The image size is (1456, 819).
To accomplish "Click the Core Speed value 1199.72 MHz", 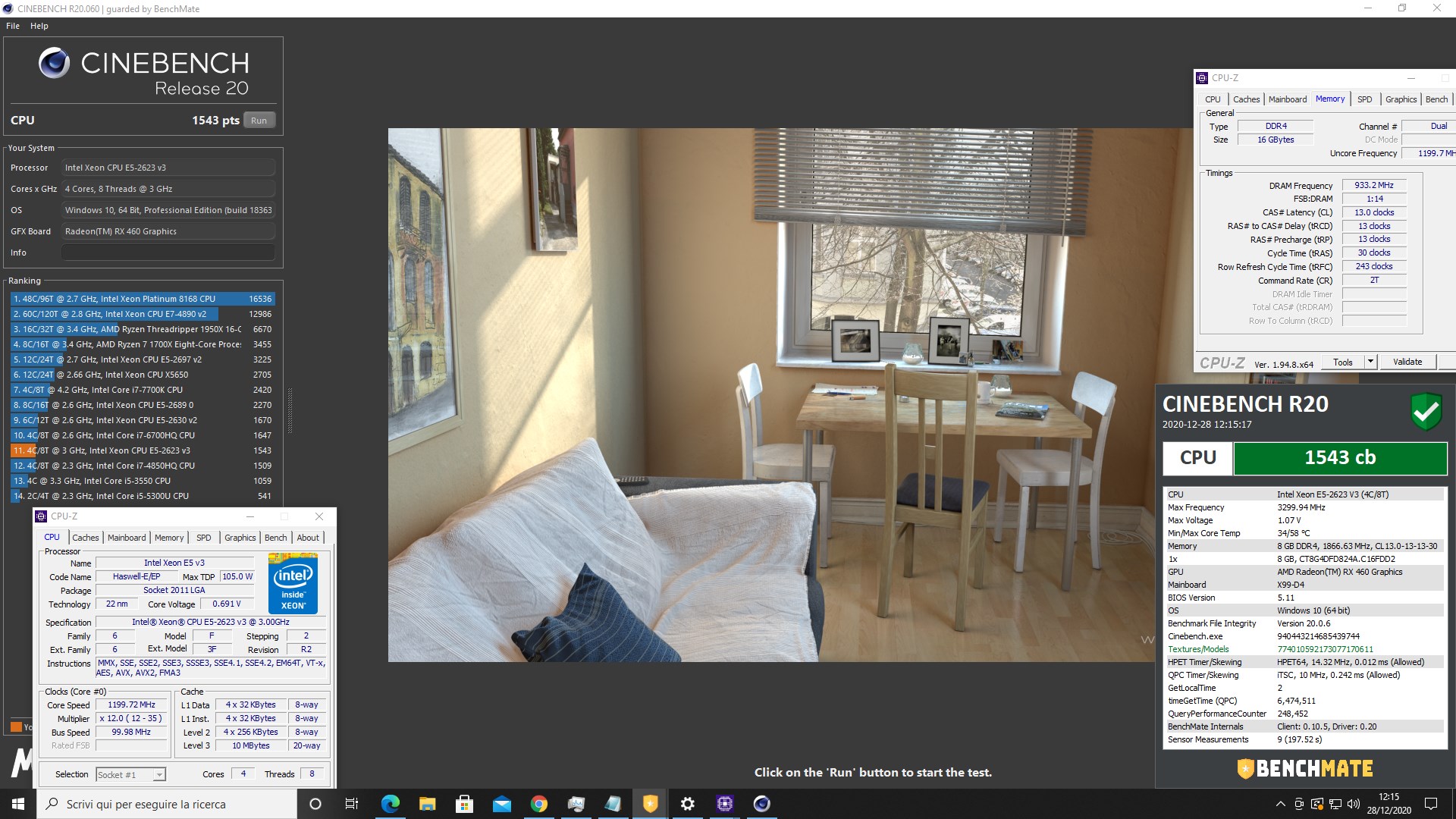I will click(x=131, y=704).
